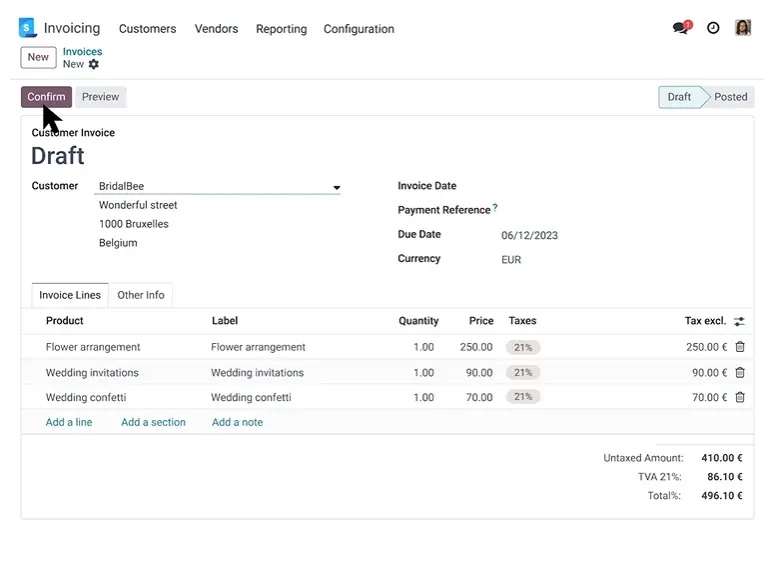Open the activities clock icon
This screenshot has width=776, height=588.
713,28
